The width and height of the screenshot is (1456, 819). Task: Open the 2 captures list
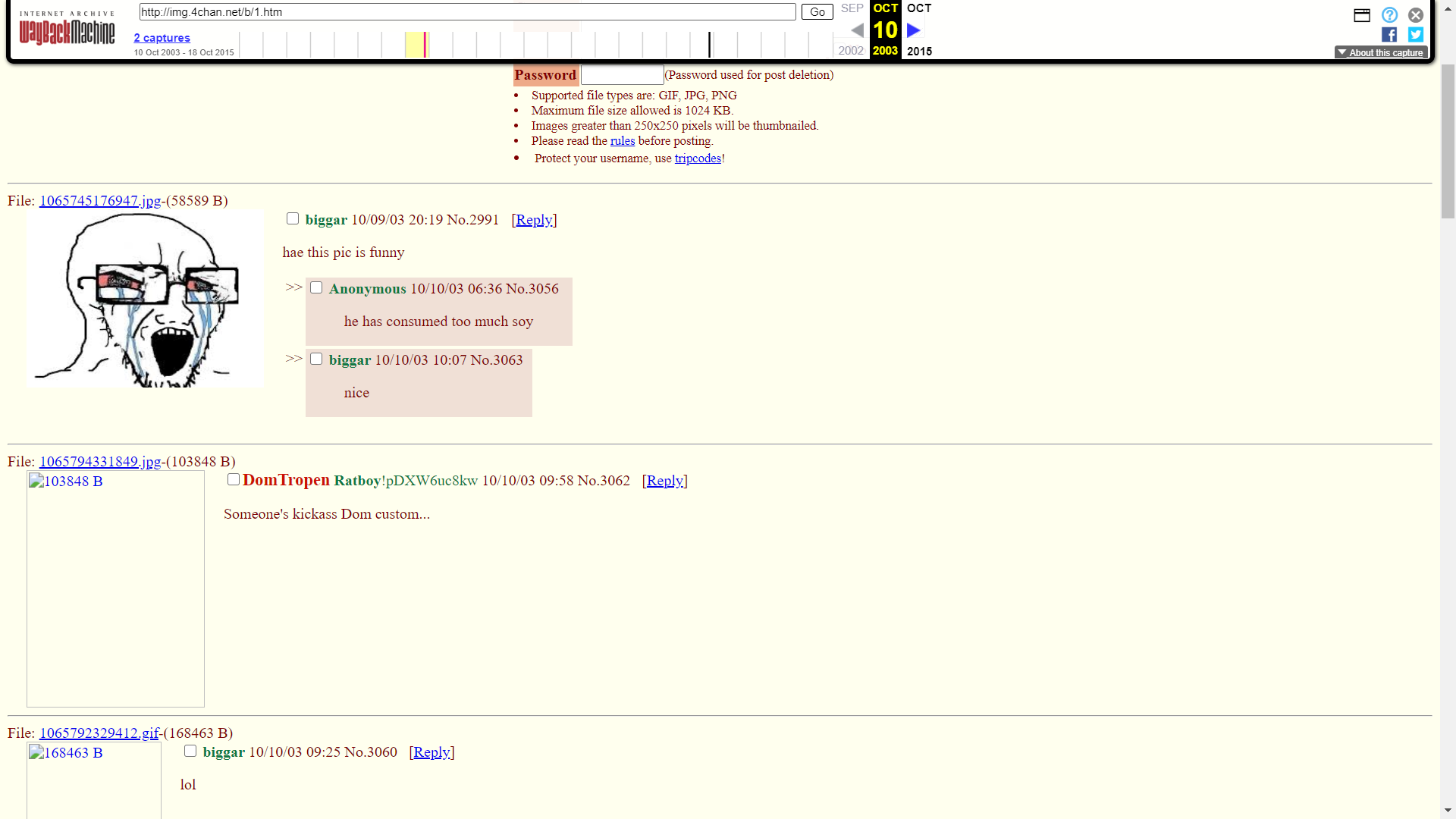(x=162, y=38)
